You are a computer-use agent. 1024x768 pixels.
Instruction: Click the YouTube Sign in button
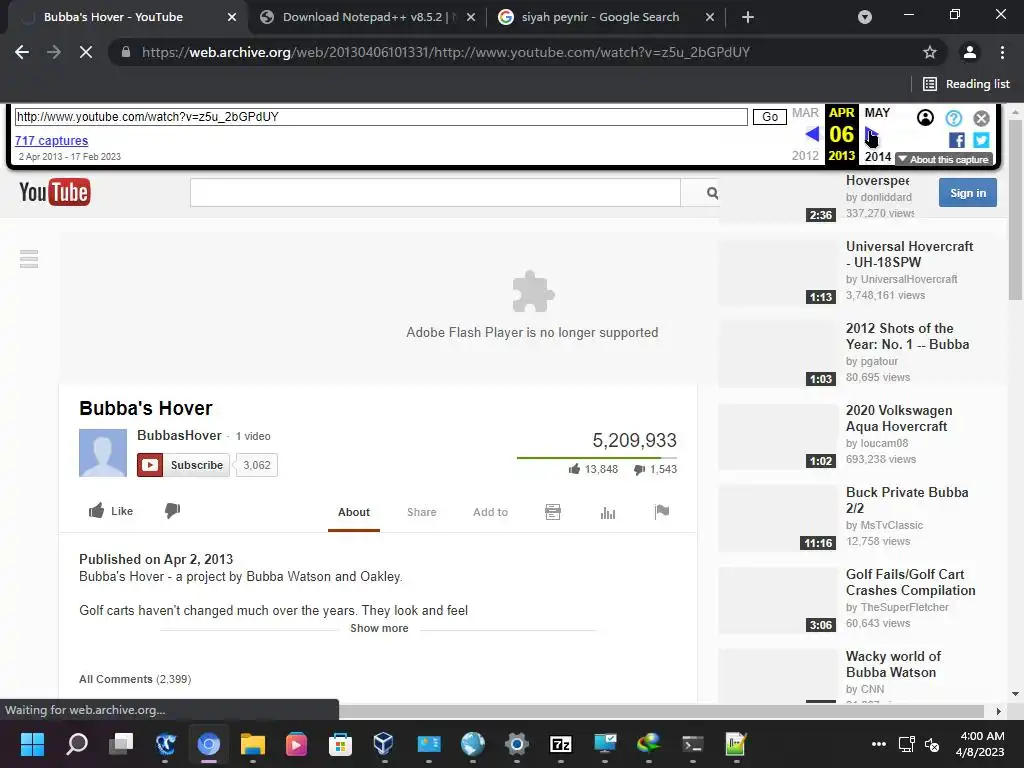click(968, 193)
